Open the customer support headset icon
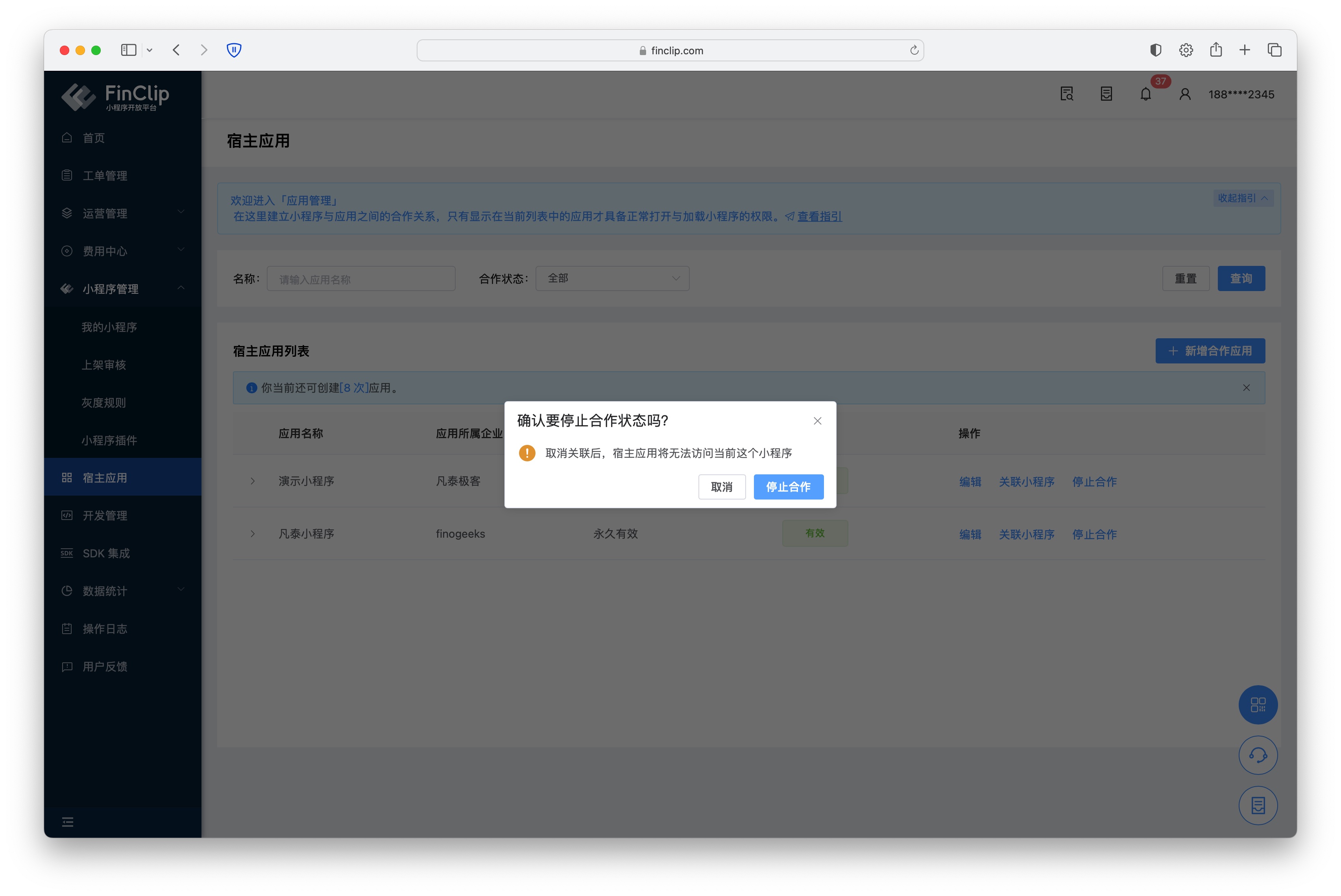This screenshot has width=1341, height=896. [1258, 755]
